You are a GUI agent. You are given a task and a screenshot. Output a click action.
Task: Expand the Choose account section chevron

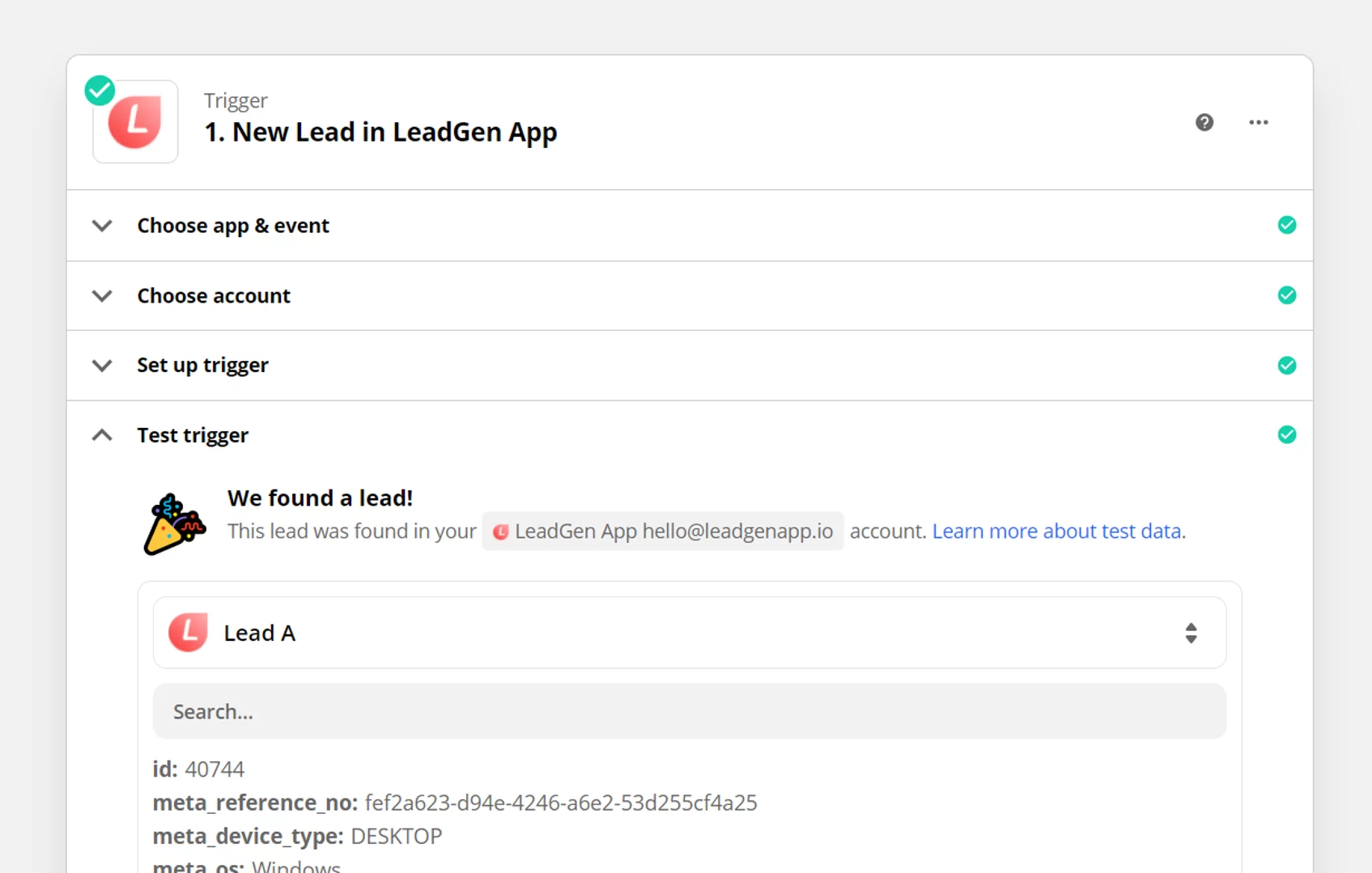coord(102,296)
